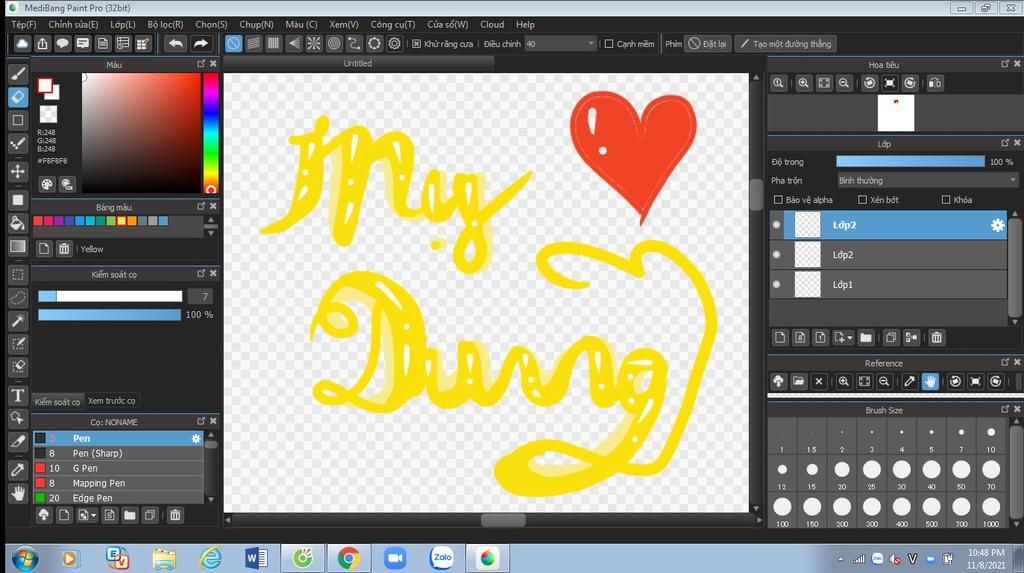Zoom in on Navigator panel
The width and height of the screenshot is (1024, 573).
coord(803,83)
